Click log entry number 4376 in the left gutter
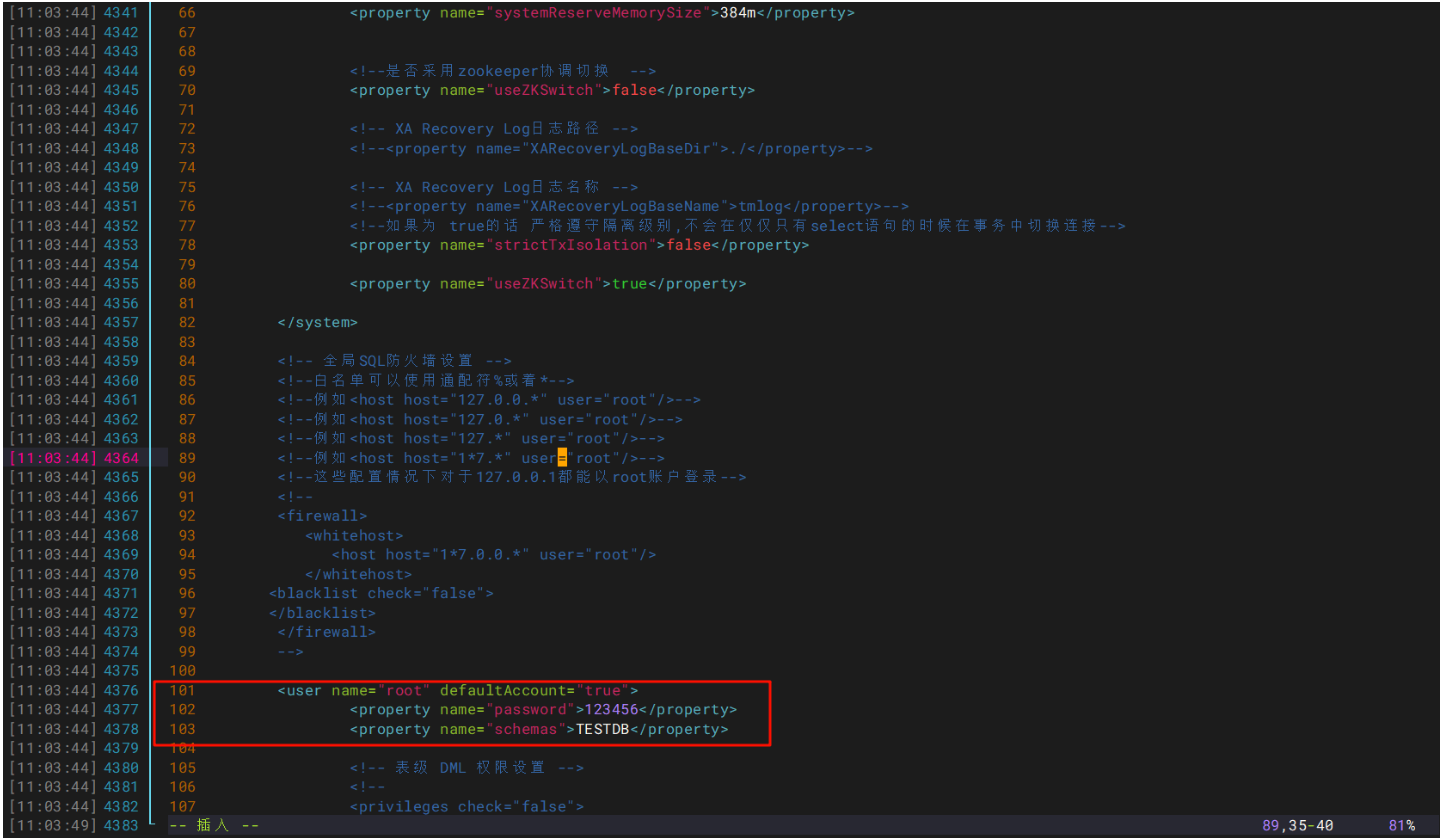This screenshot has width=1446, height=838. pyautogui.click(x=121, y=690)
